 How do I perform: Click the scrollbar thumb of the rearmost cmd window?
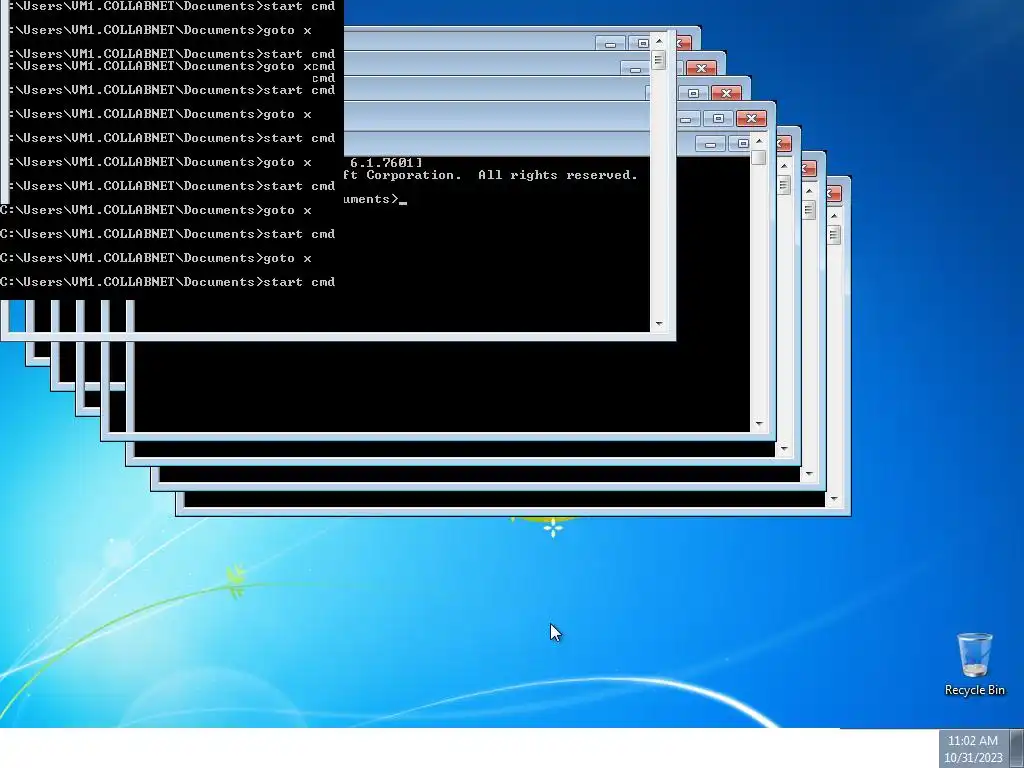coord(834,234)
